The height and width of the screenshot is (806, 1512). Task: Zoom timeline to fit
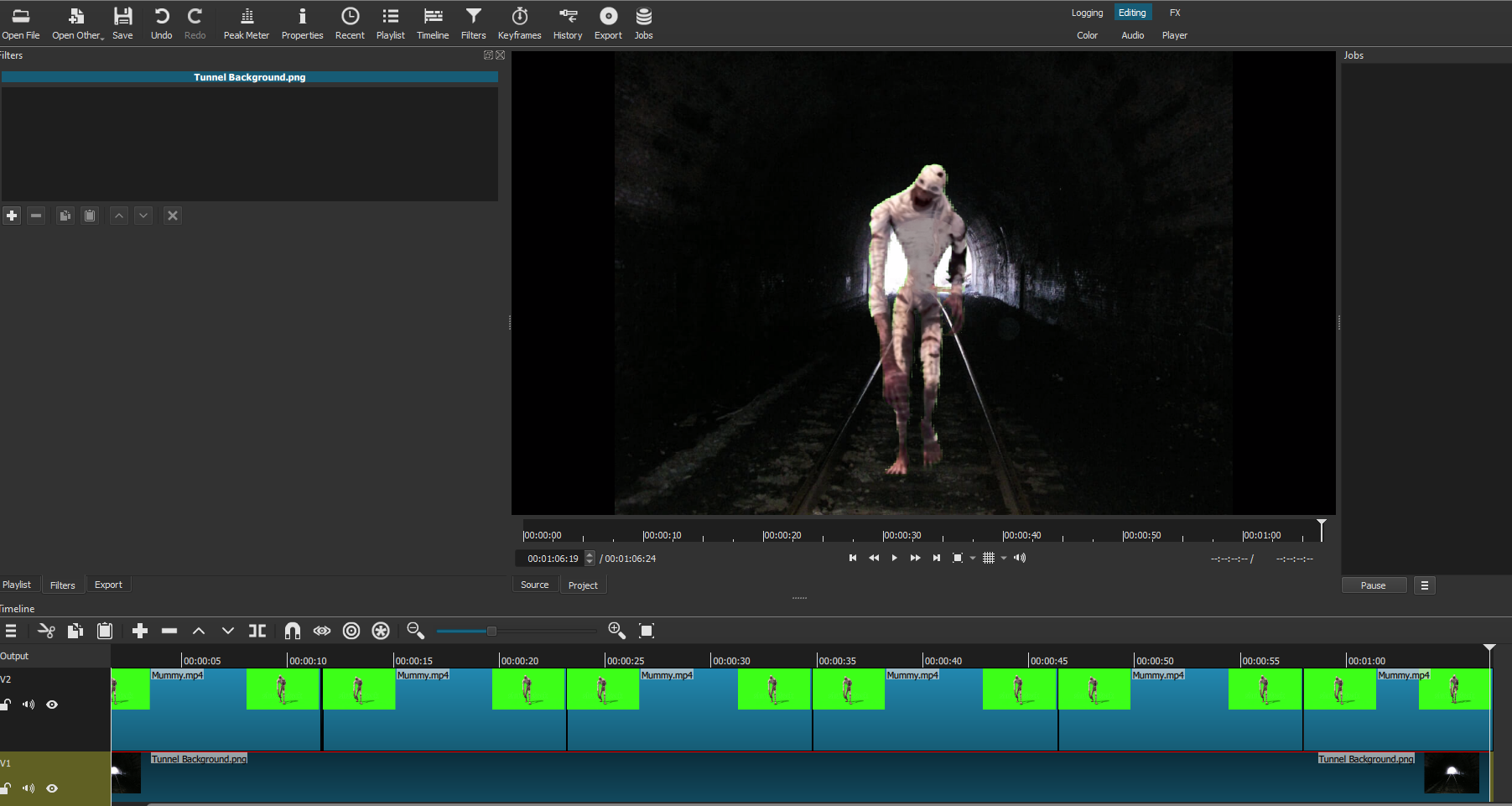pyautogui.click(x=646, y=630)
